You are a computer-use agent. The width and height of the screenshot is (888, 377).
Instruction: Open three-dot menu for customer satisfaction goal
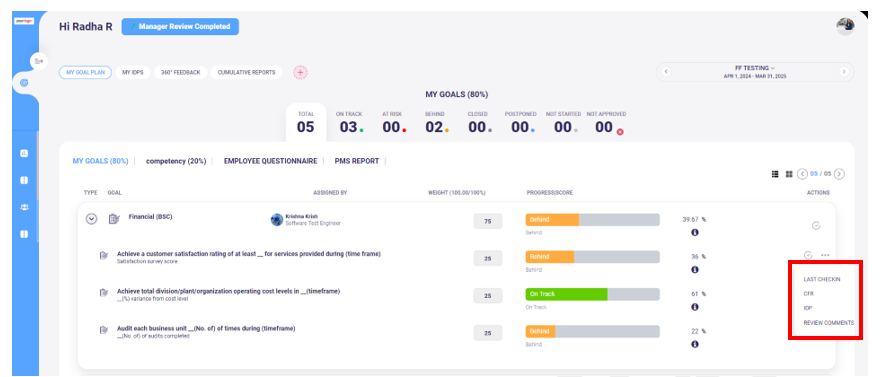coord(825,255)
